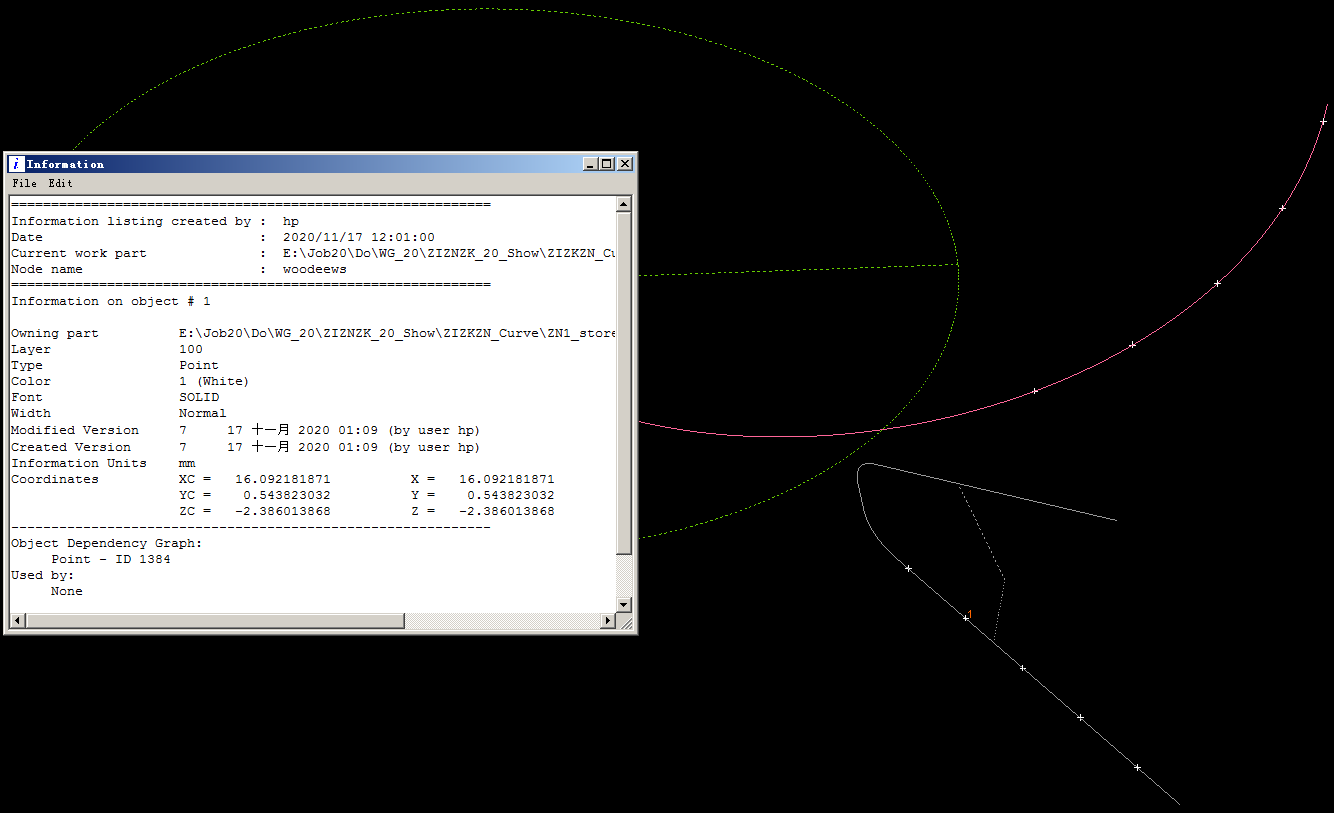Click the vertical scrollbar up arrow
Screen dimensions: 1334x813
tap(624, 205)
